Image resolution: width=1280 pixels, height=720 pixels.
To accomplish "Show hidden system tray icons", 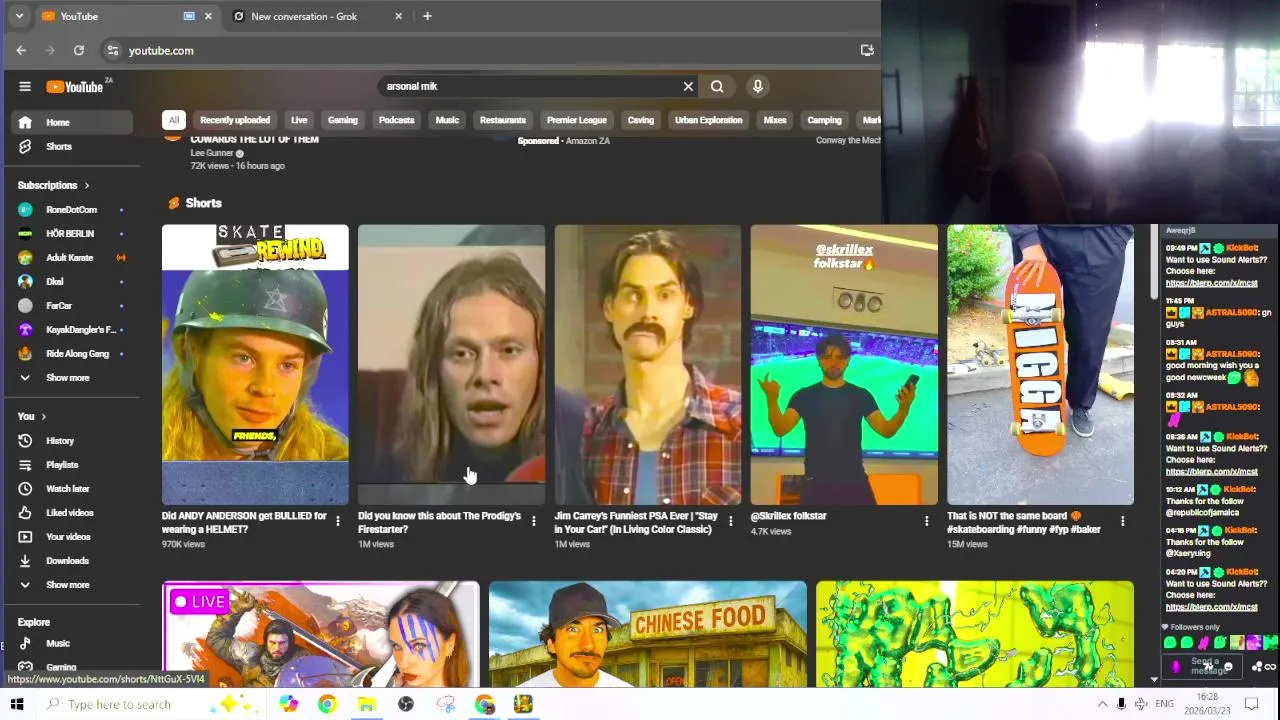I will tap(1102, 704).
